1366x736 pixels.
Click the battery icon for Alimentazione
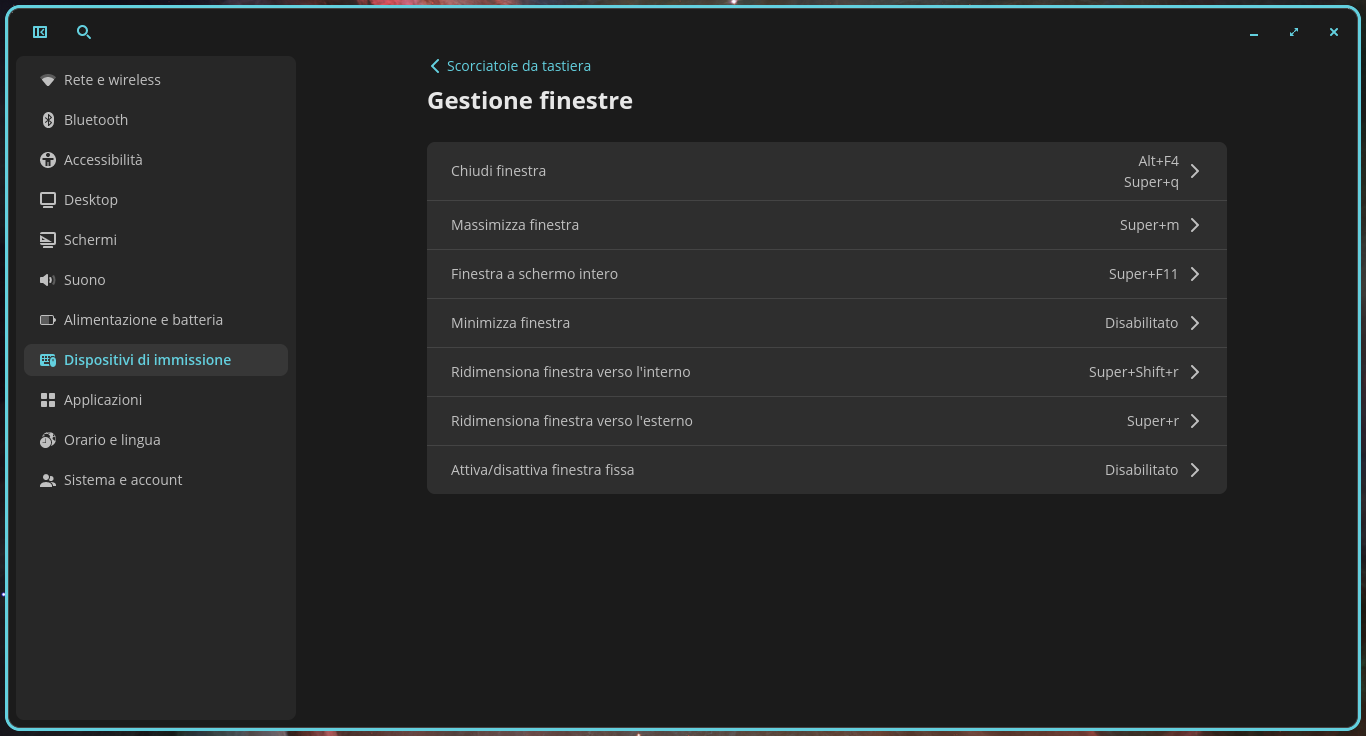tap(48, 320)
